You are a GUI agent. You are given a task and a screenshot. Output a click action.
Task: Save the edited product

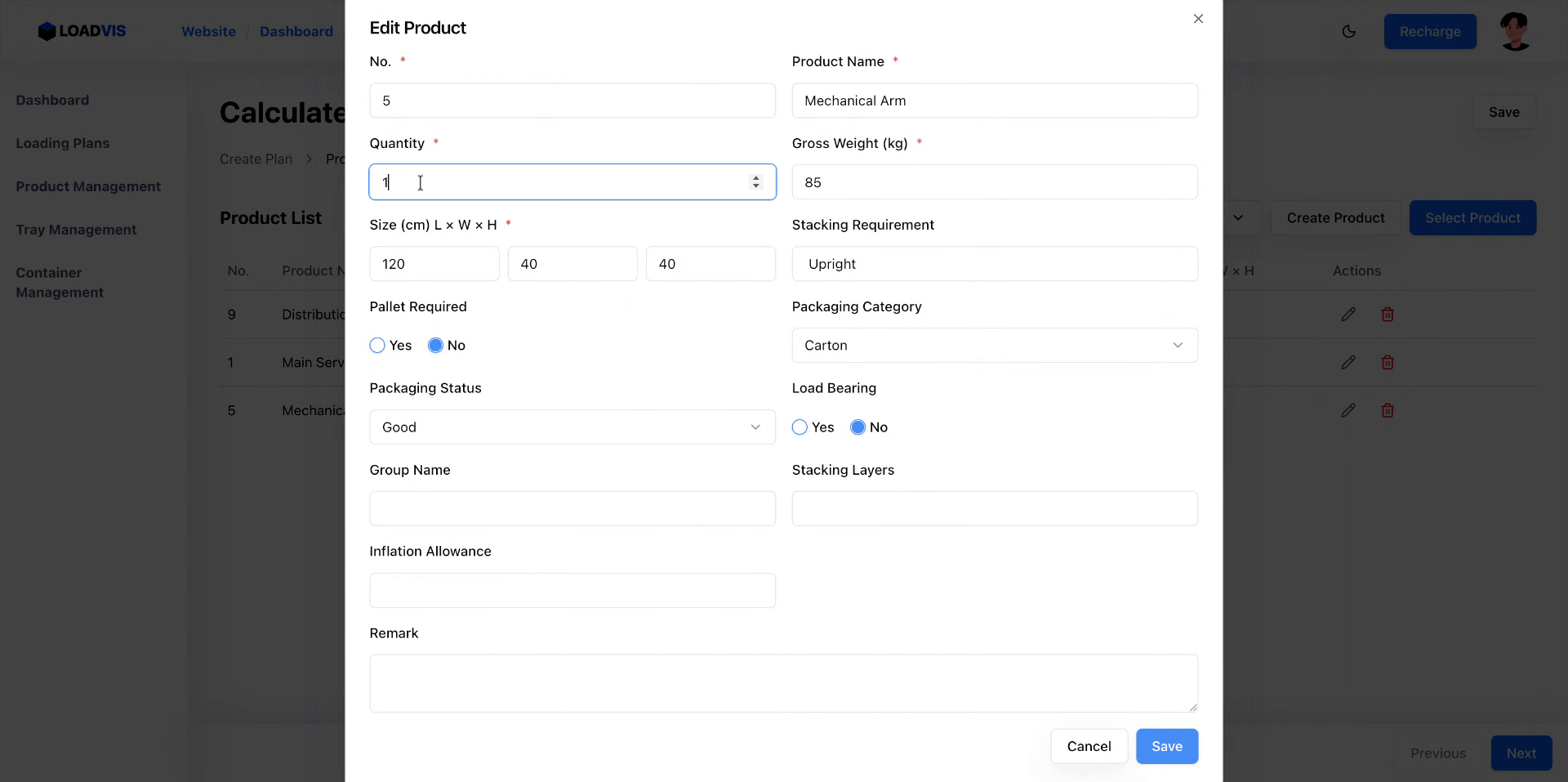pos(1166,746)
